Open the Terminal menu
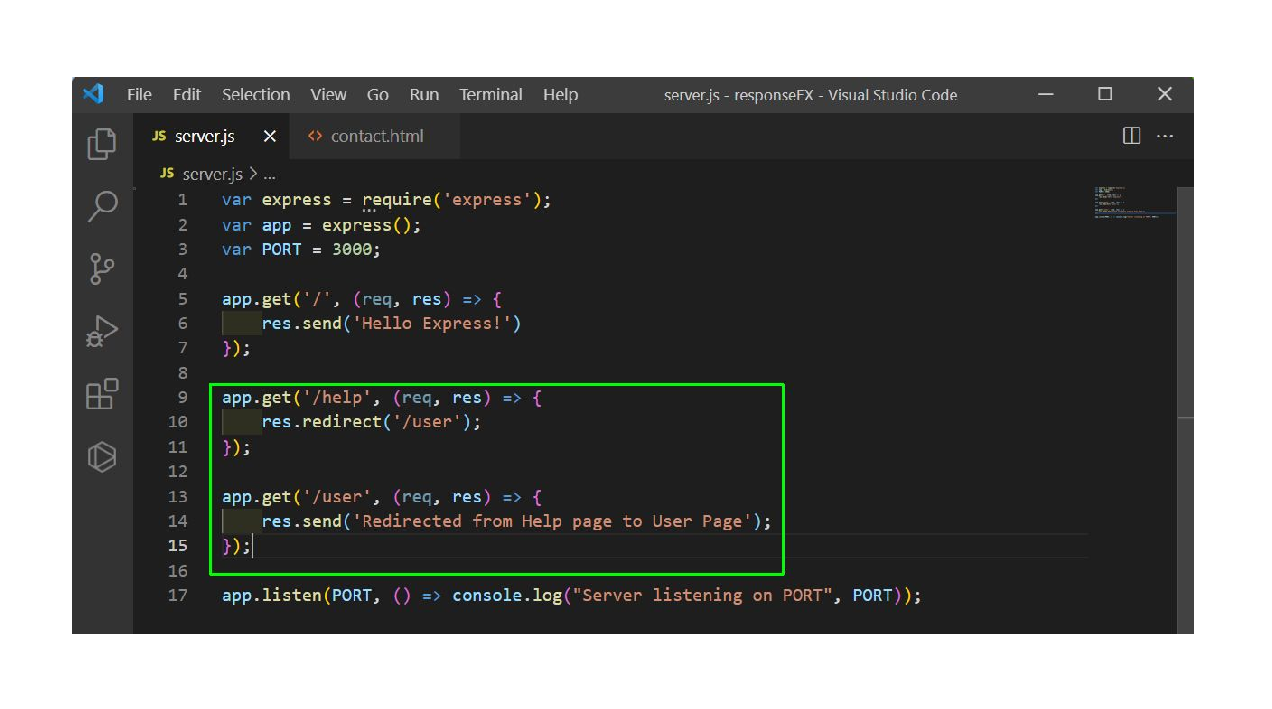 point(490,95)
